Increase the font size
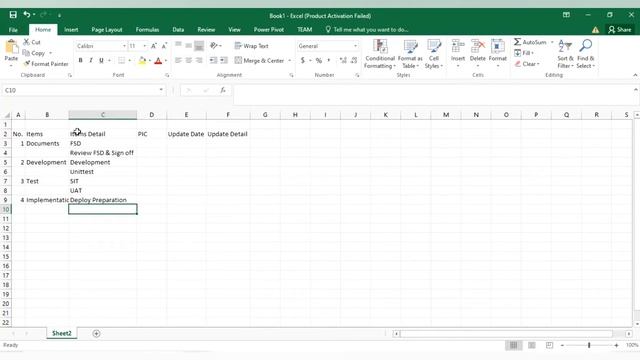The width and height of the screenshot is (640, 360). 154,46
